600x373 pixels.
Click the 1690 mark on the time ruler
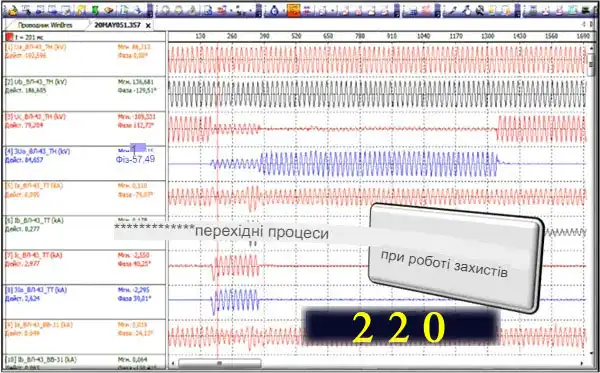tap(583, 36)
